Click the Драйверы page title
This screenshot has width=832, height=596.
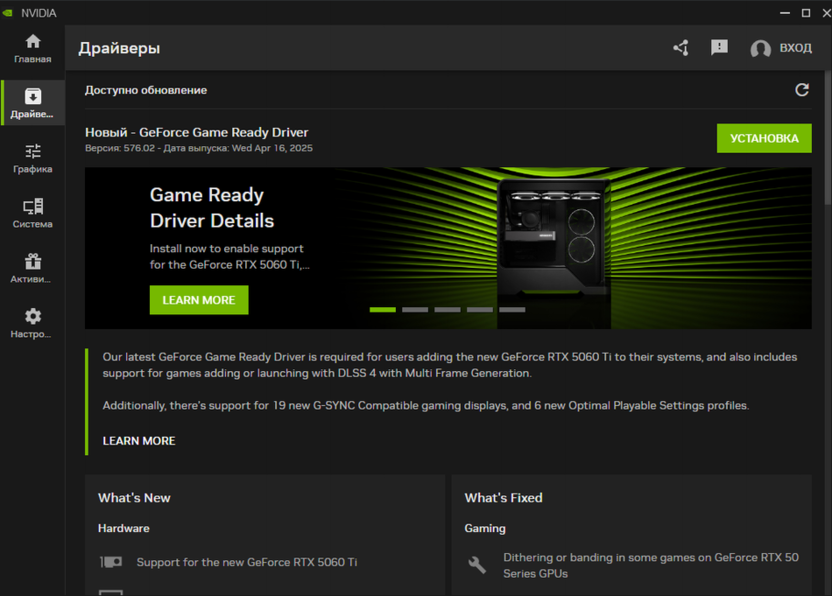119,48
